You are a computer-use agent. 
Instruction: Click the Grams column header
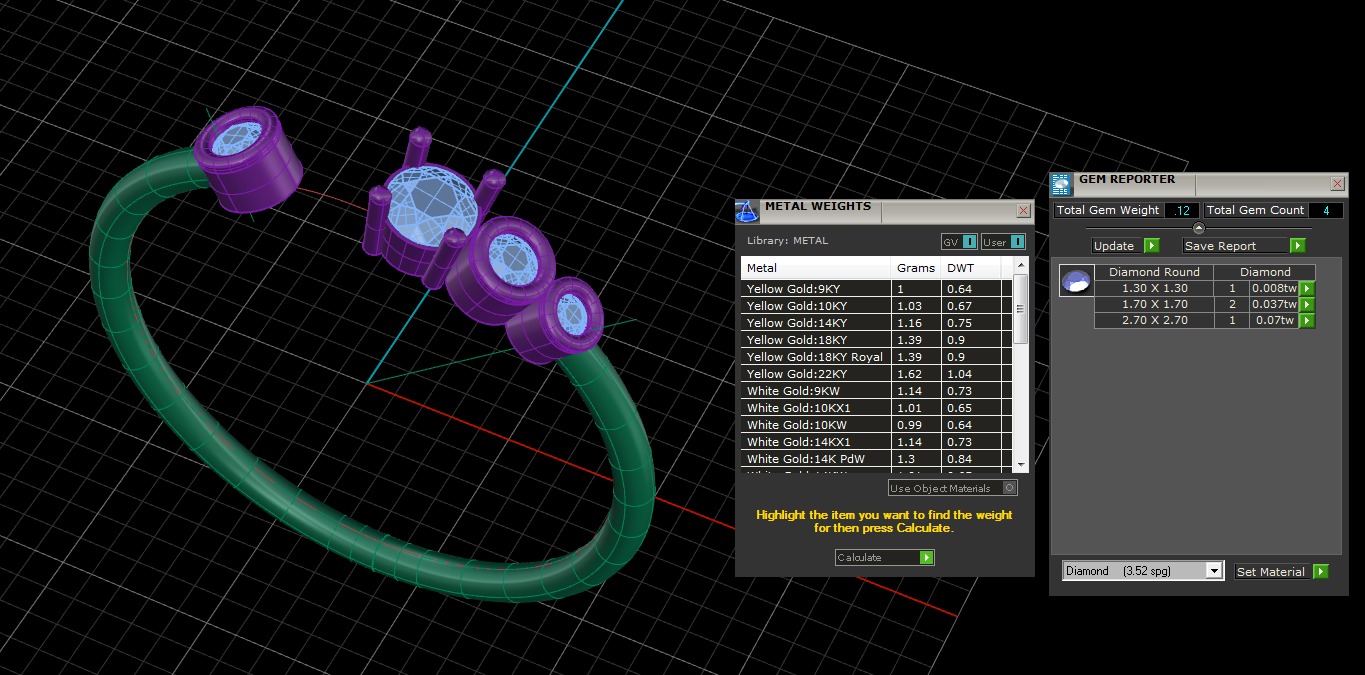916,268
